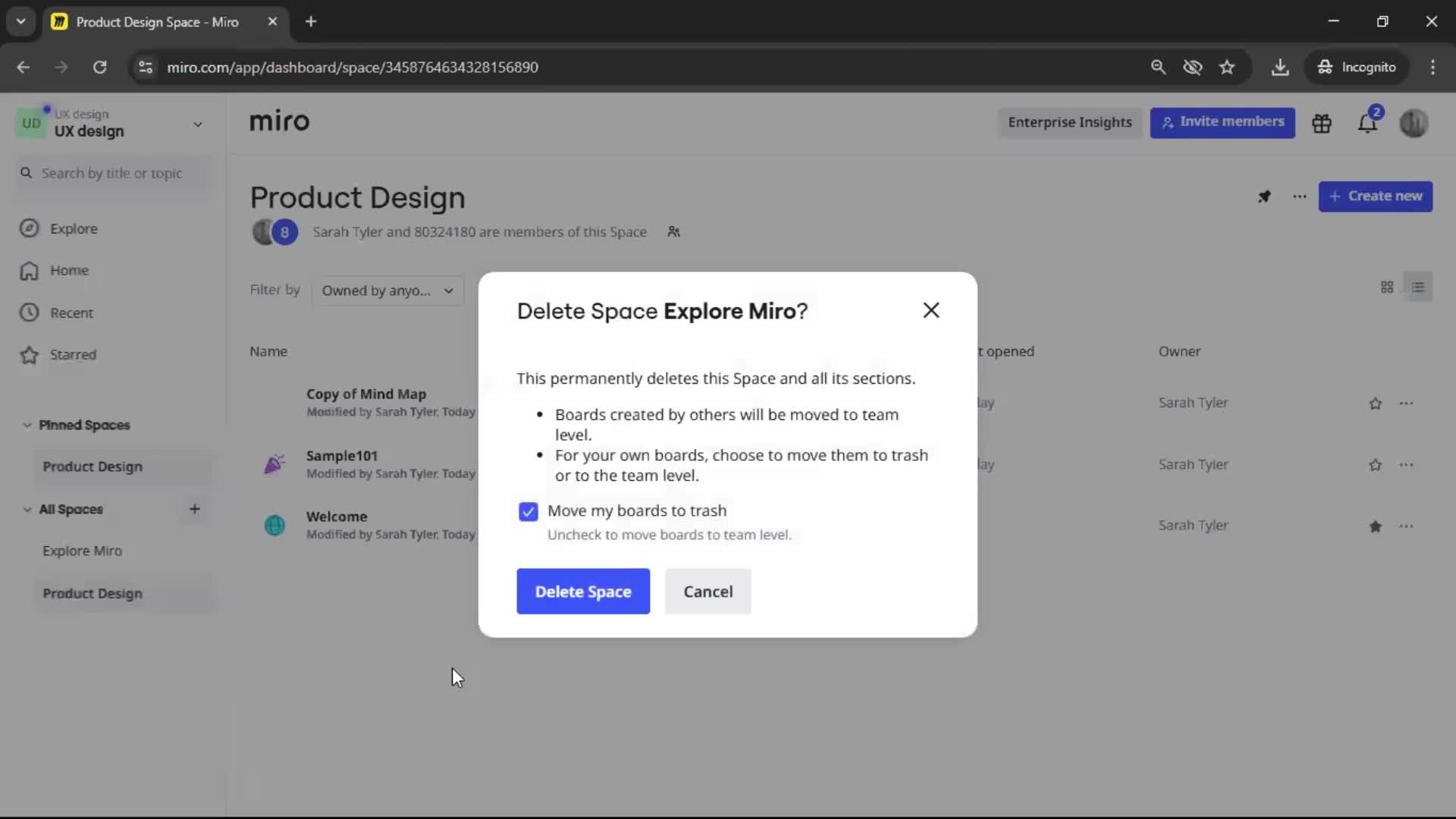Open space more options menu

1300,196
